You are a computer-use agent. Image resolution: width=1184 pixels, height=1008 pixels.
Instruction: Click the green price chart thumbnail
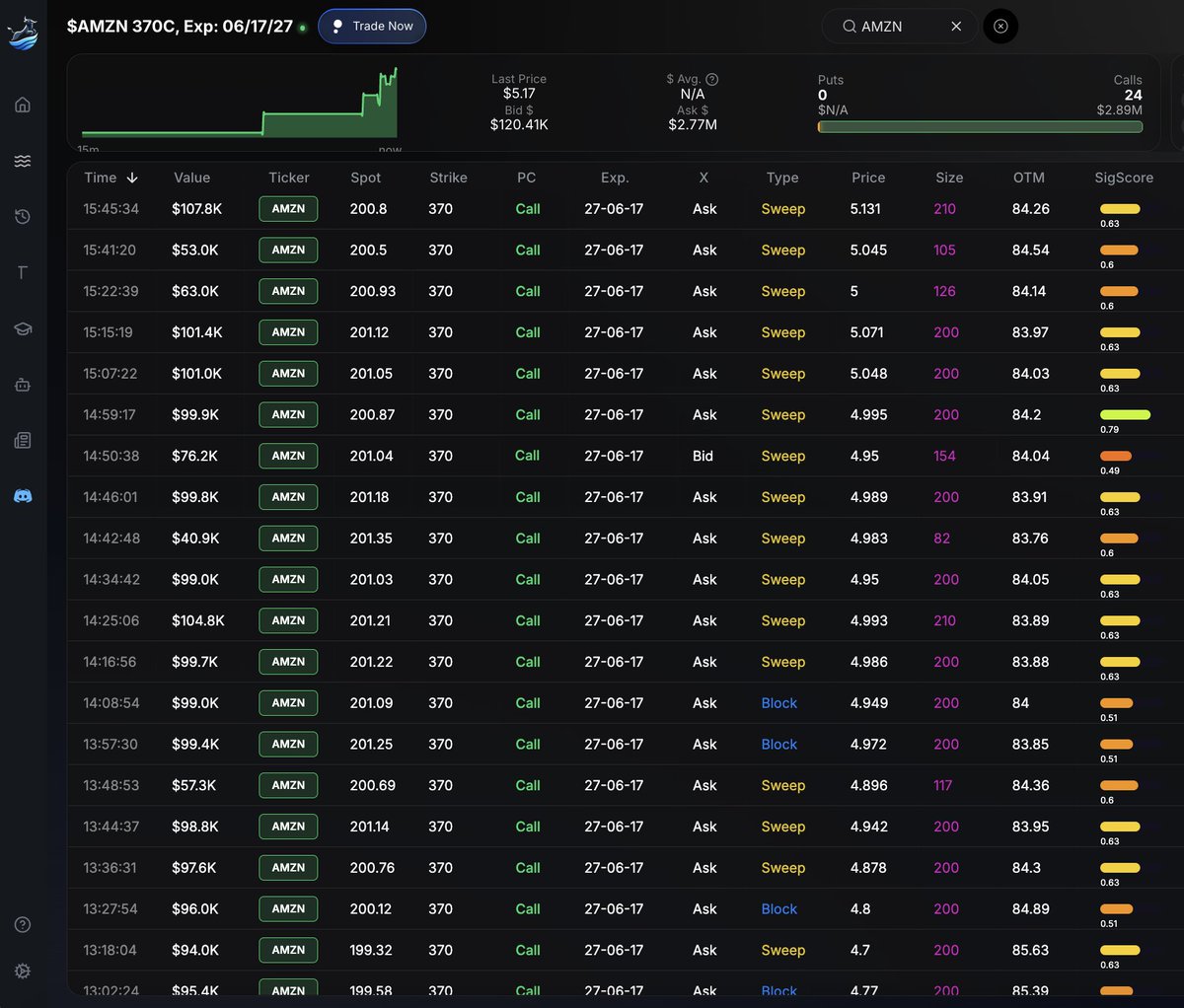(x=240, y=103)
